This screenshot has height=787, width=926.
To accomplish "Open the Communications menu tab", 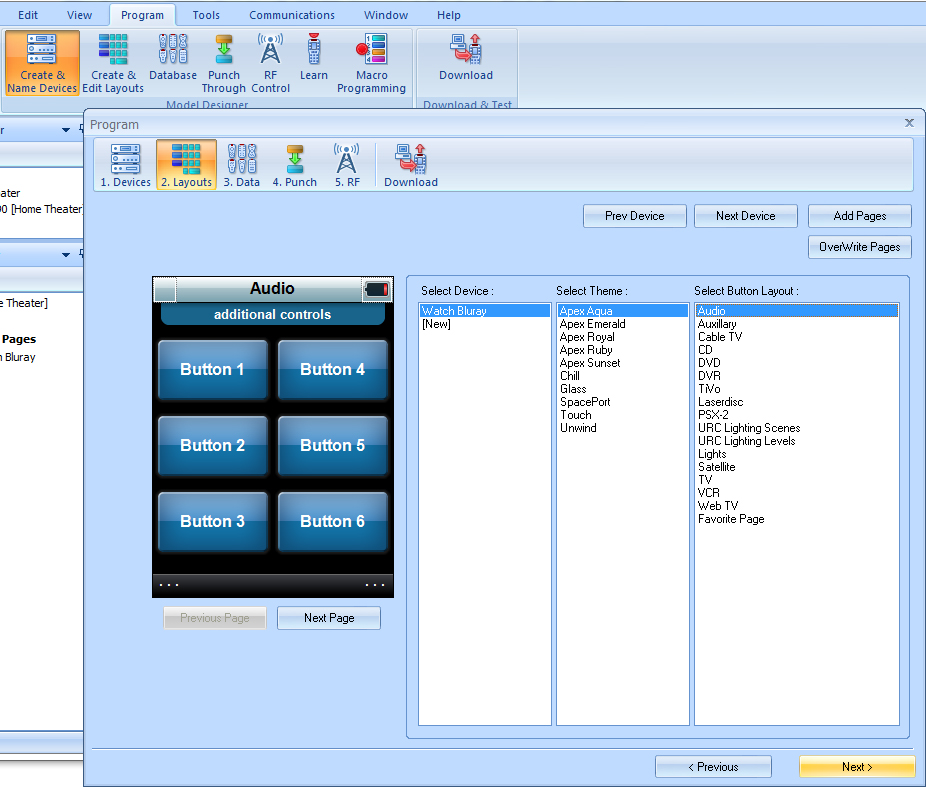I will click(292, 15).
